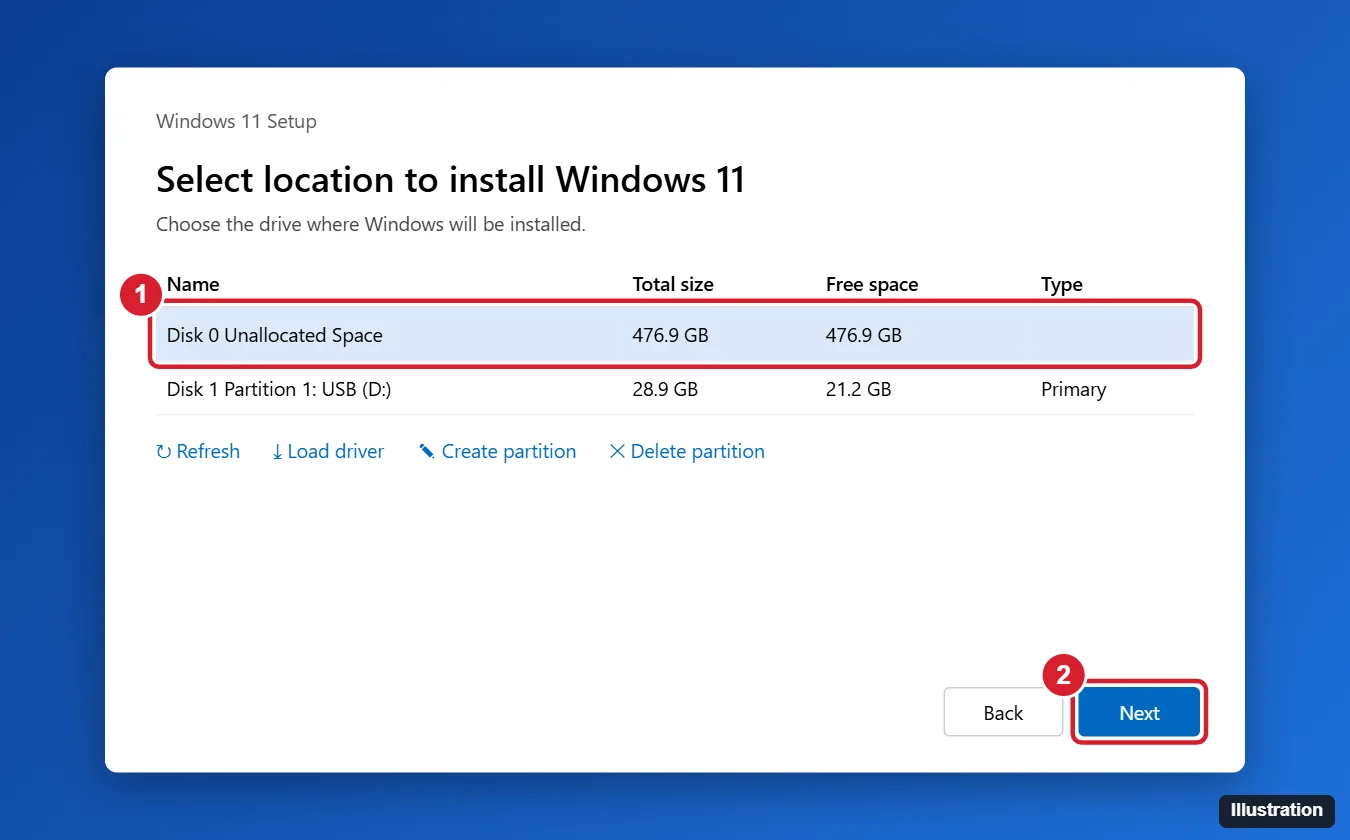Click the Windows 11 Setup title text
Image resolution: width=1350 pixels, height=840 pixels.
[236, 122]
